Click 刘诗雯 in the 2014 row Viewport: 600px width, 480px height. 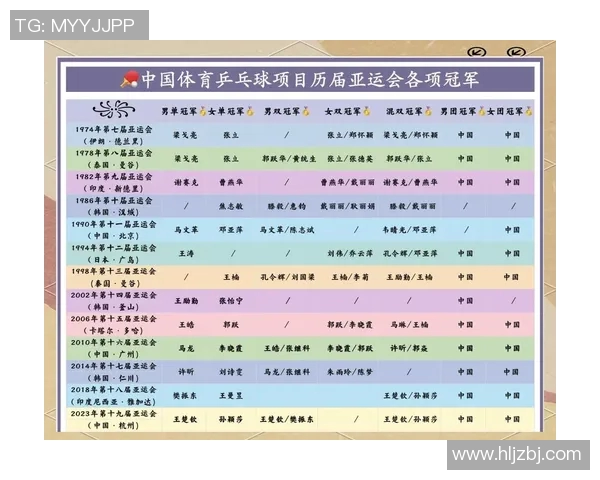tap(231, 372)
